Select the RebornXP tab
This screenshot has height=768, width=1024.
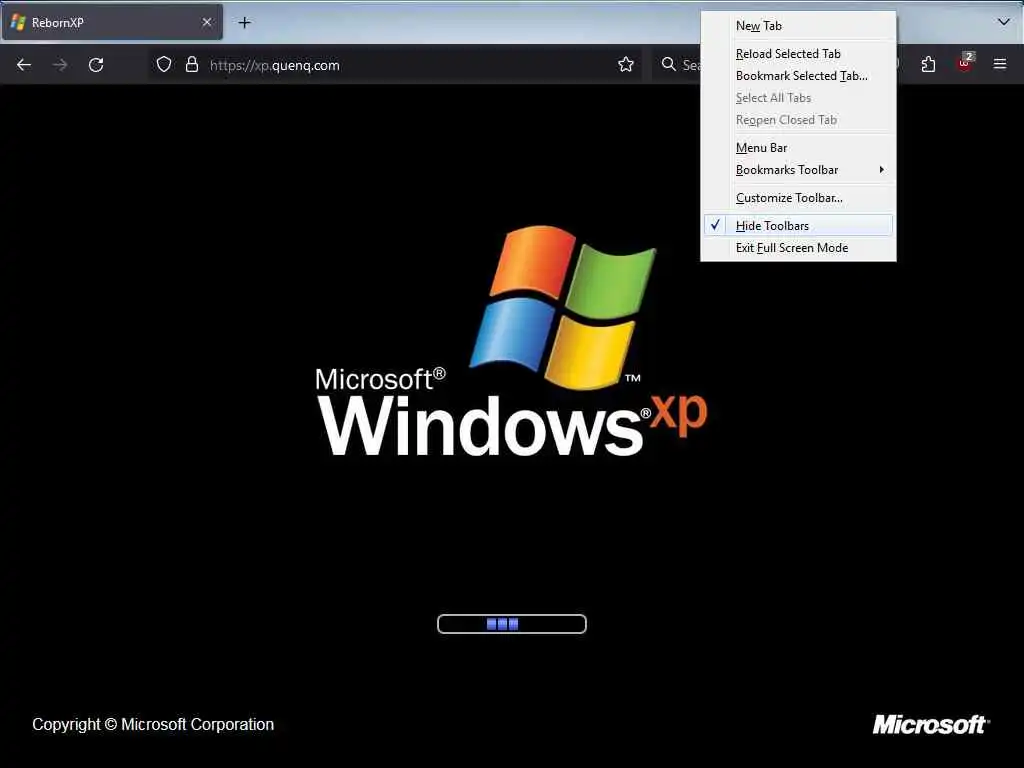[112, 22]
